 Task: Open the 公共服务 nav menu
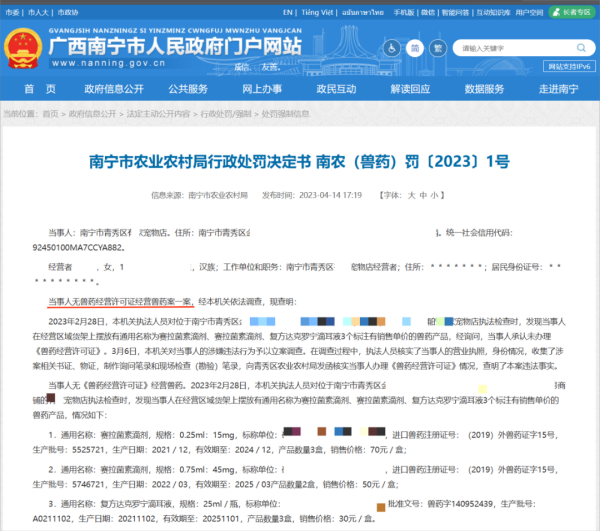click(188, 89)
